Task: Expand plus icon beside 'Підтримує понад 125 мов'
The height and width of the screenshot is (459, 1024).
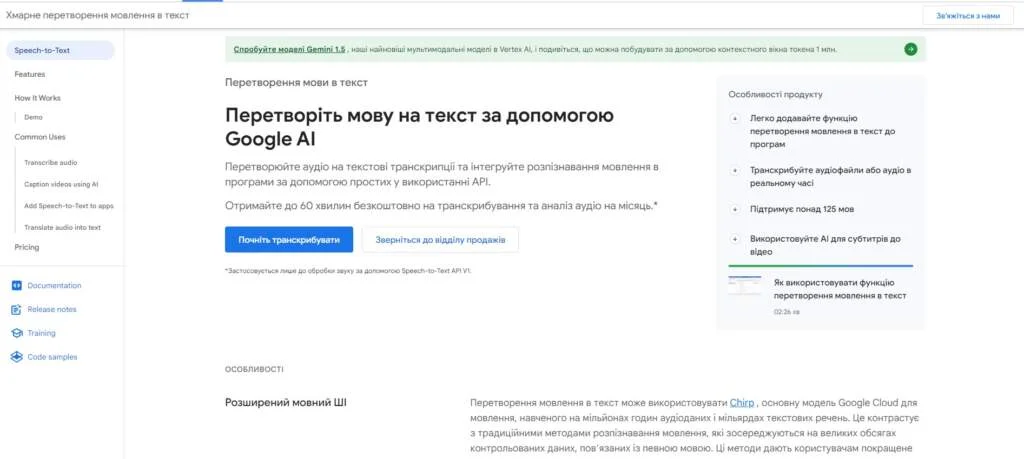Action: 735,210
